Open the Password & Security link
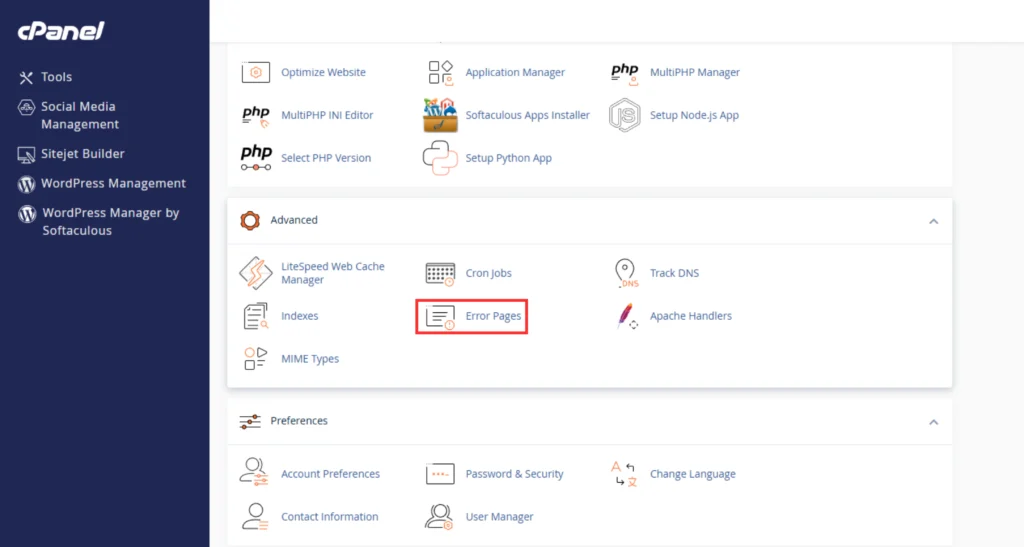1024x547 pixels. [514, 474]
